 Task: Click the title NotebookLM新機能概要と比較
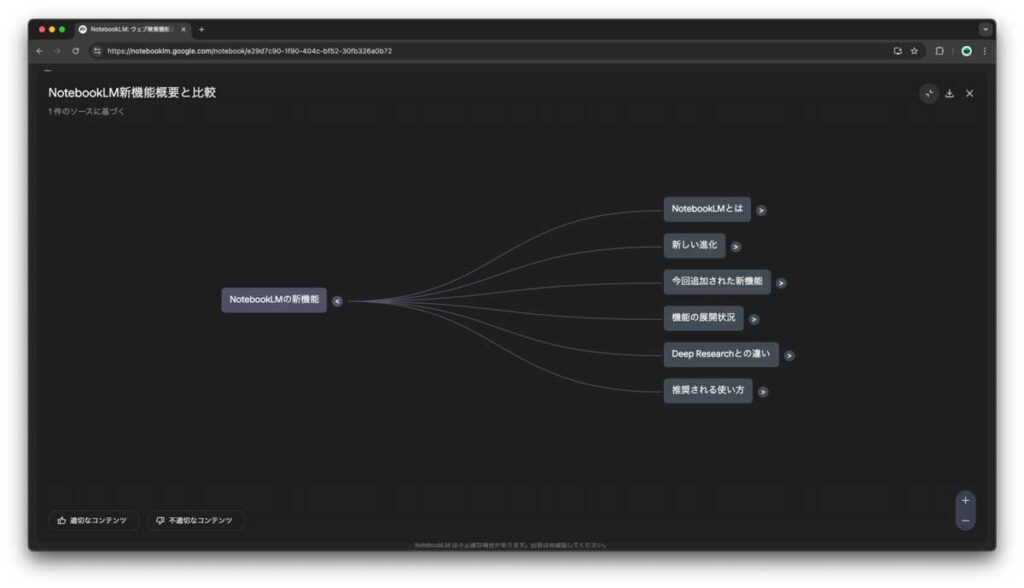[x=132, y=93]
